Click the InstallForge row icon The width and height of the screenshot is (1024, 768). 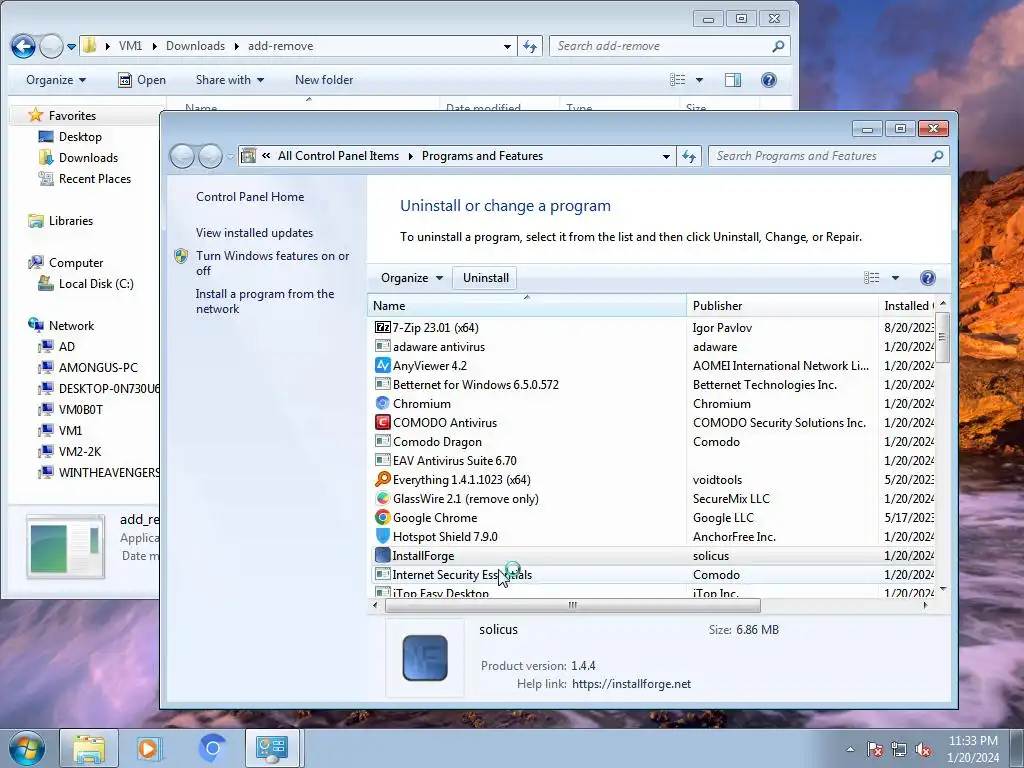pos(383,556)
